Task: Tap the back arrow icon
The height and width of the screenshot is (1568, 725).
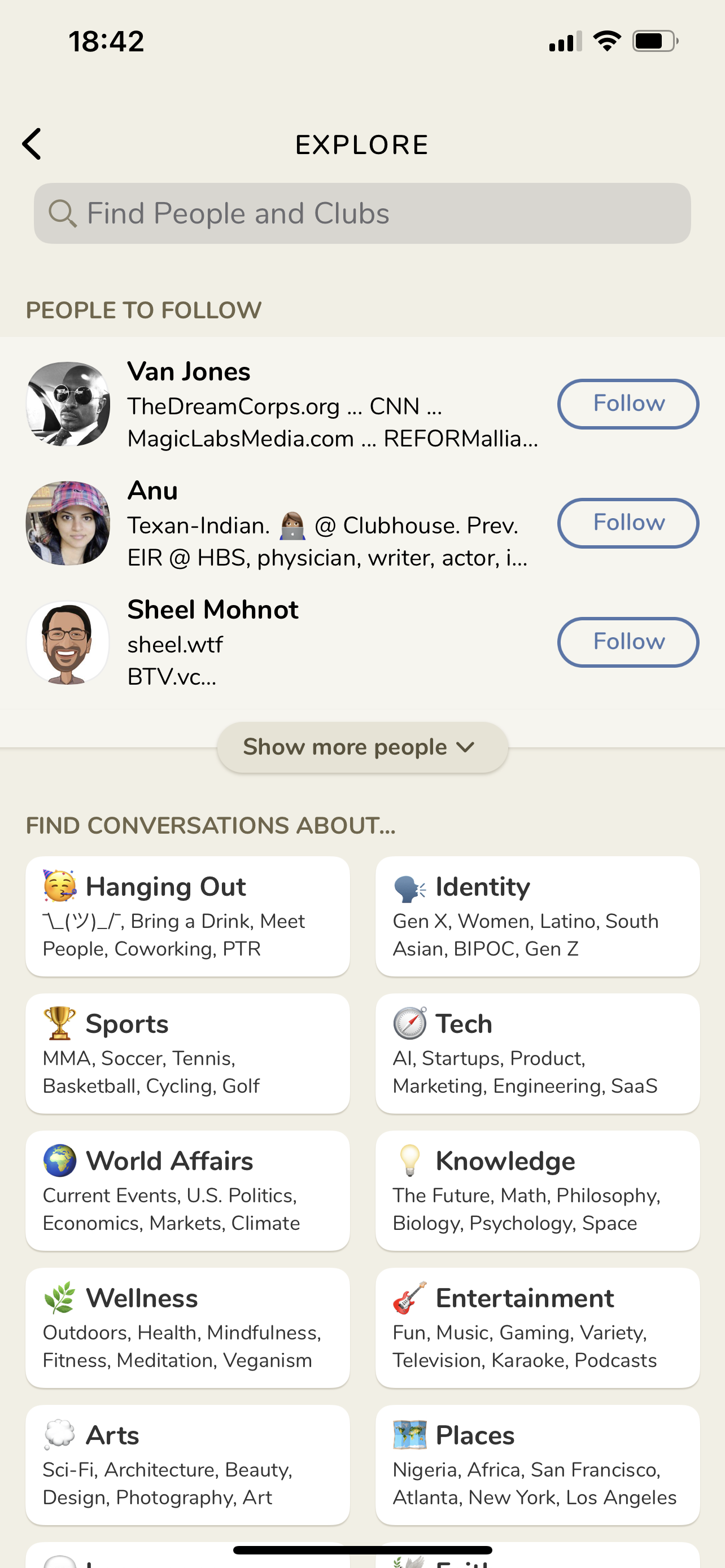Action: (32, 144)
